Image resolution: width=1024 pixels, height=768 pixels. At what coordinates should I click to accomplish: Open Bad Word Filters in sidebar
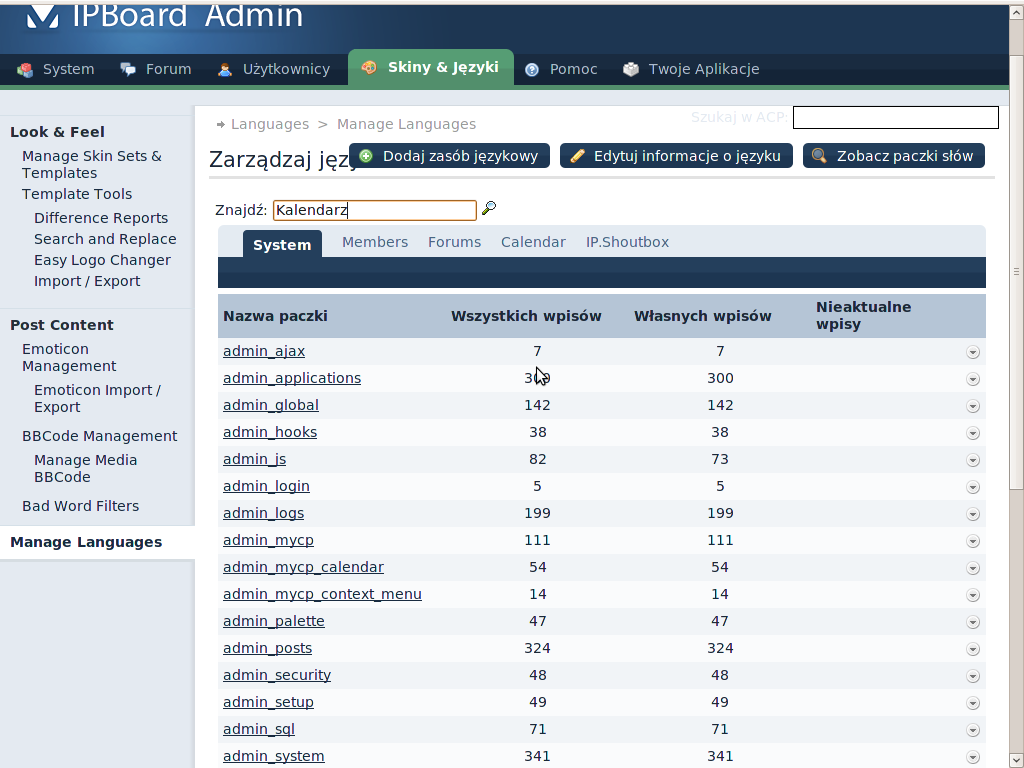click(80, 506)
